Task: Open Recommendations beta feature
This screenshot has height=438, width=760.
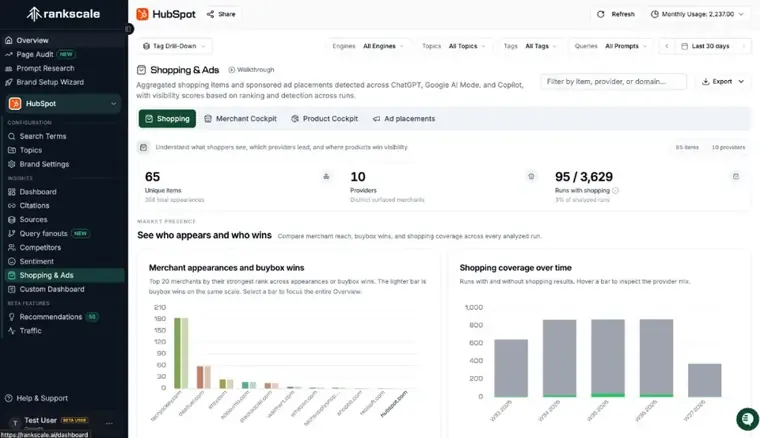Action: pyautogui.click(x=50, y=317)
